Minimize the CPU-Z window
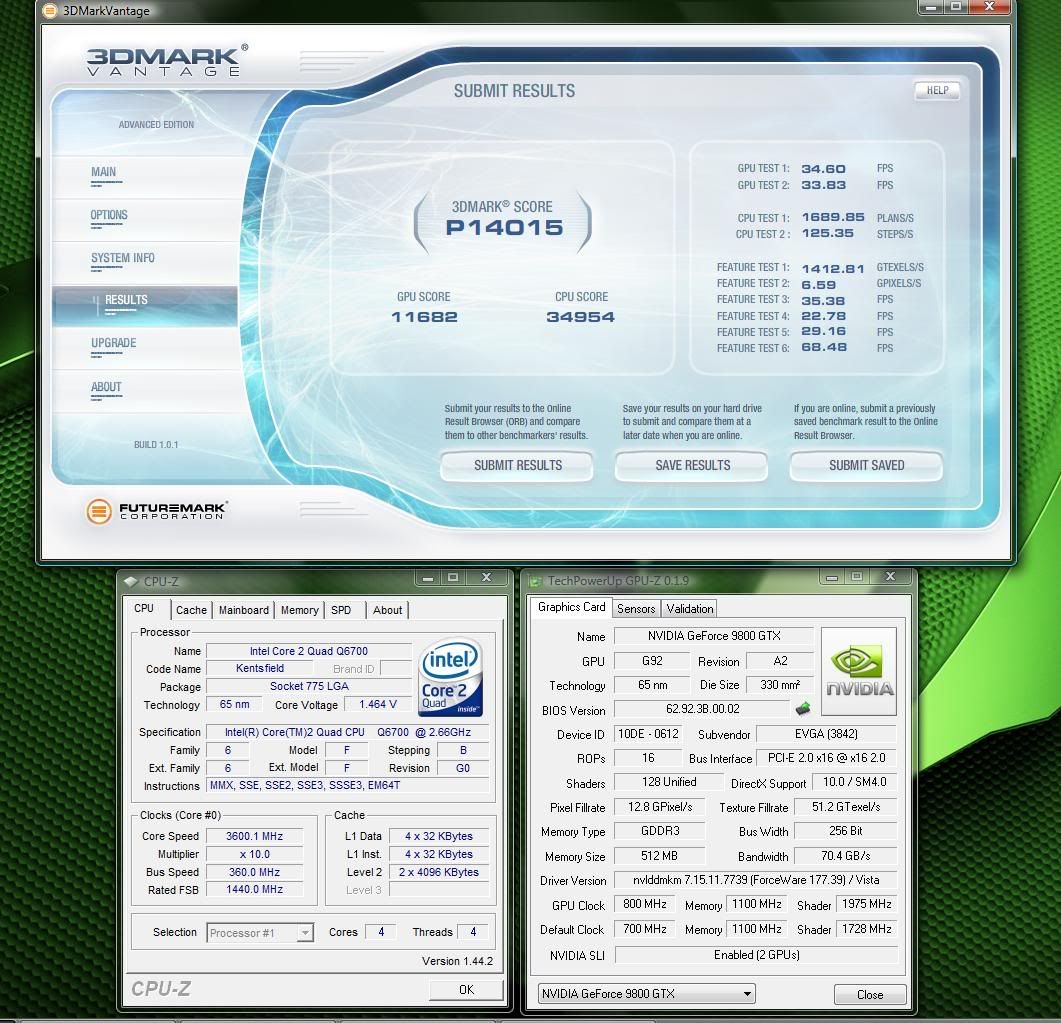This screenshot has height=1023, width=1061. (428, 577)
